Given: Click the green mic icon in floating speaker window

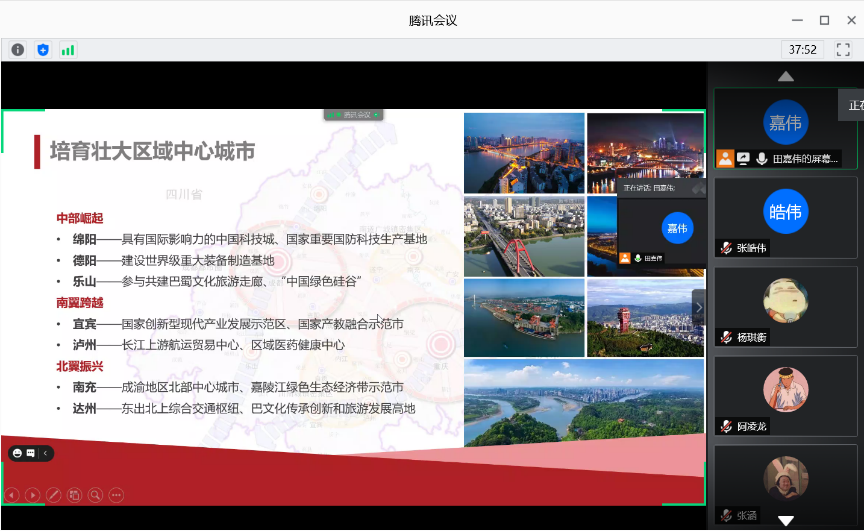Looking at the screenshot, I should pos(638,258).
